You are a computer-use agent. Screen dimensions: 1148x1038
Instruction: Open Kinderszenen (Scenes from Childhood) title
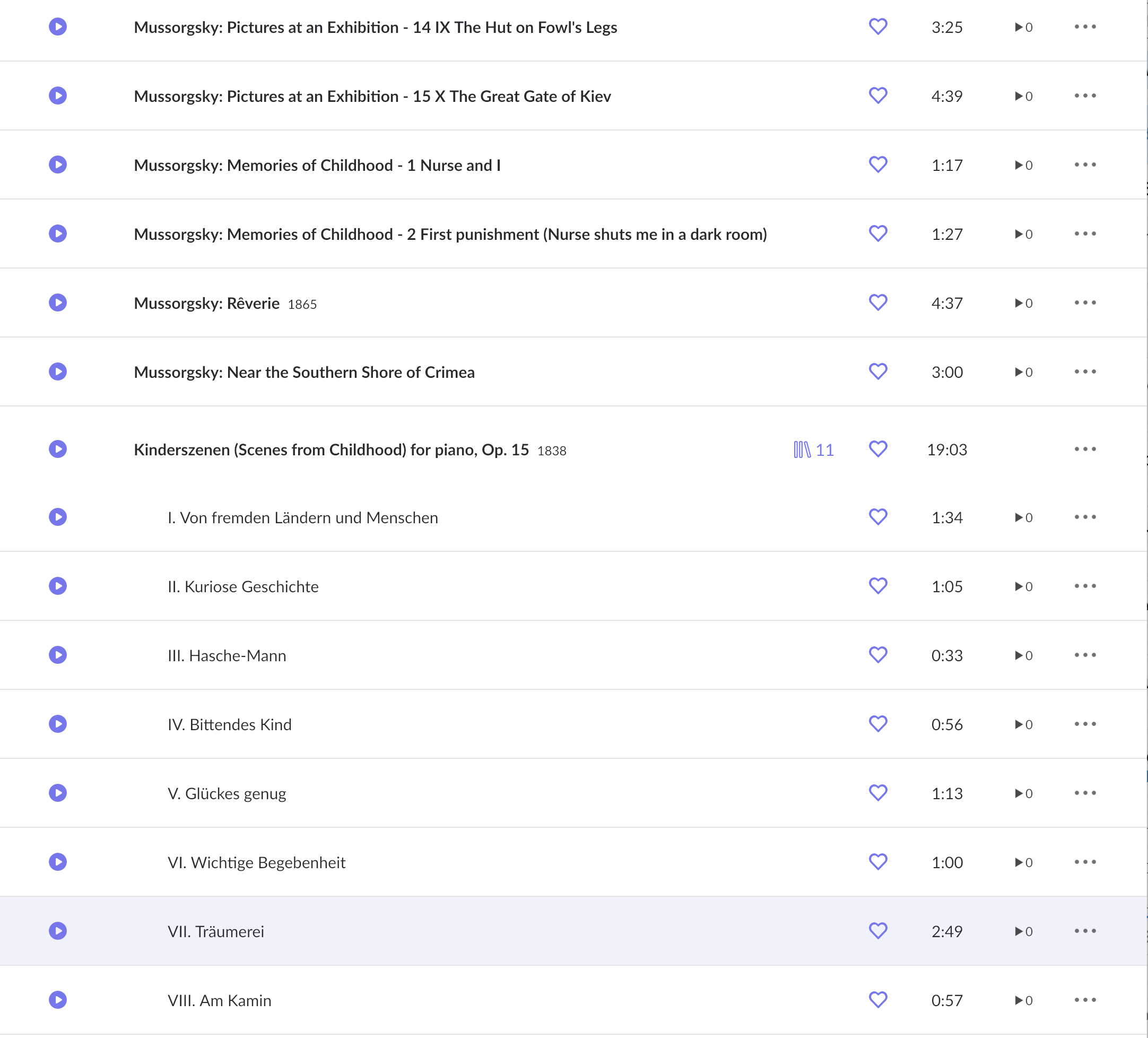(x=331, y=449)
